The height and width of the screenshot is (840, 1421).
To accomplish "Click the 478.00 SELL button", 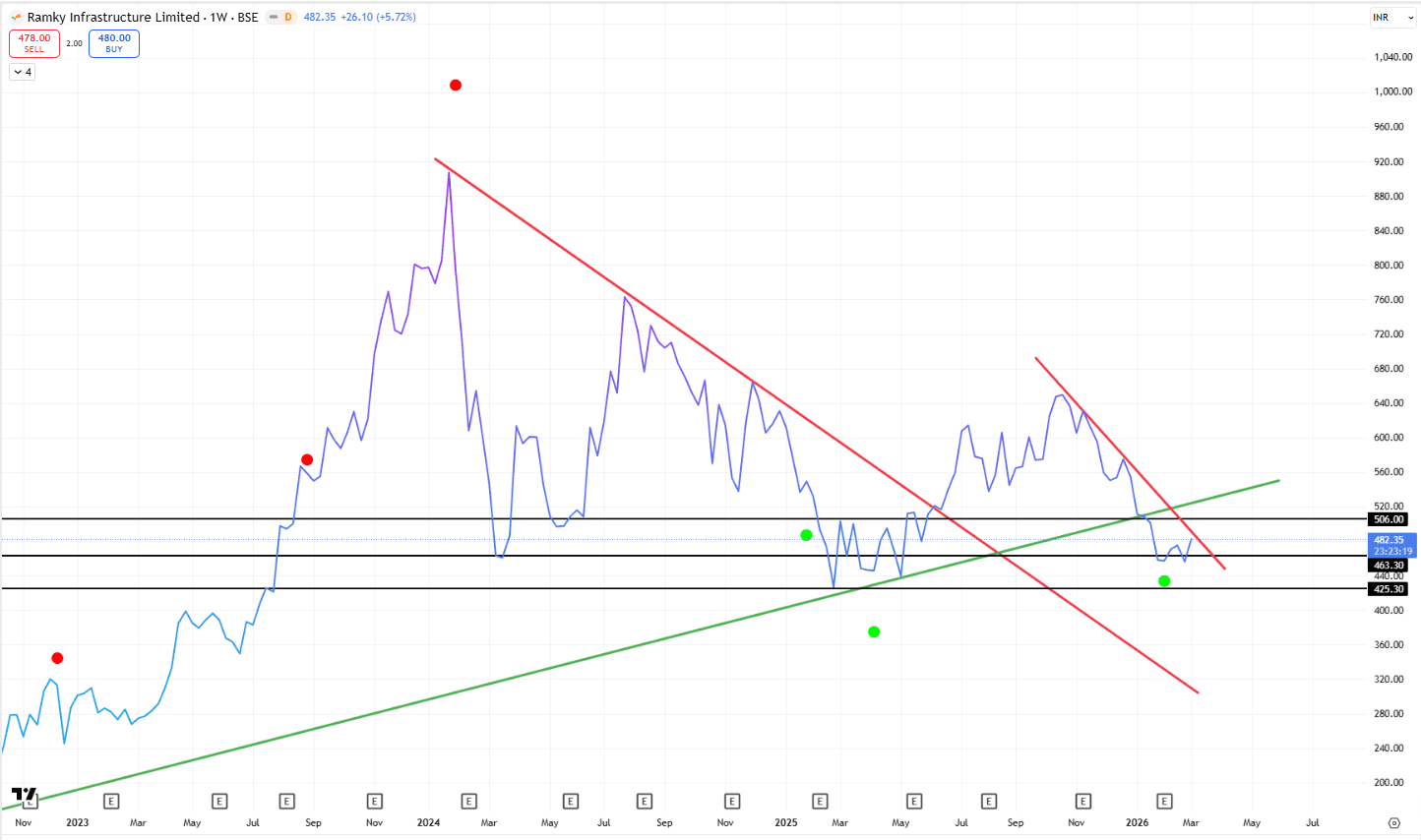I will [x=34, y=43].
